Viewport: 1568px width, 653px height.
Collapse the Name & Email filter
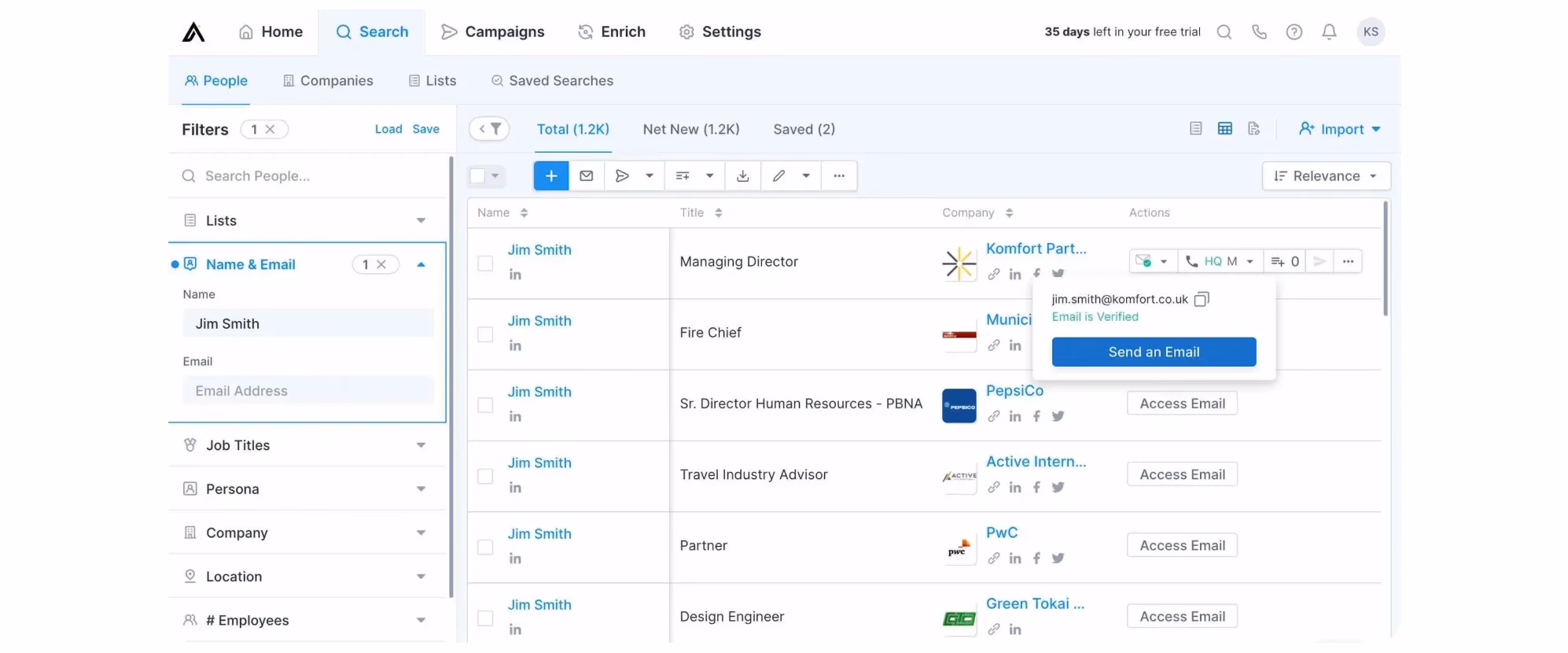pos(421,264)
